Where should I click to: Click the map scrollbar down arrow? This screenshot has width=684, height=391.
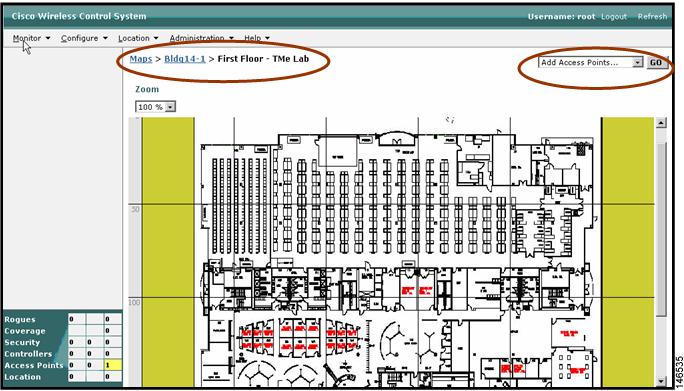point(661,381)
